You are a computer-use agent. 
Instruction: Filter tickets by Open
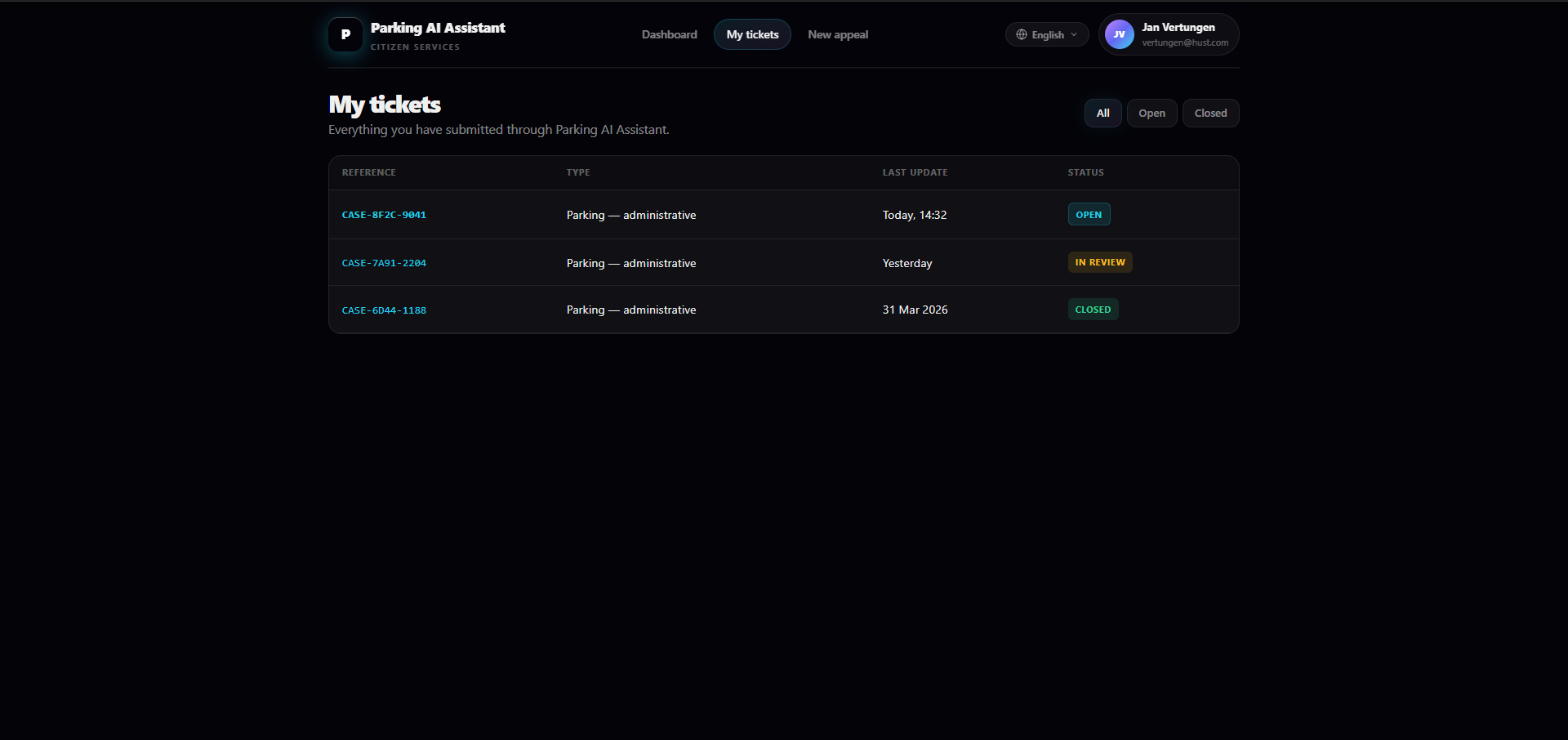pyautogui.click(x=1151, y=114)
